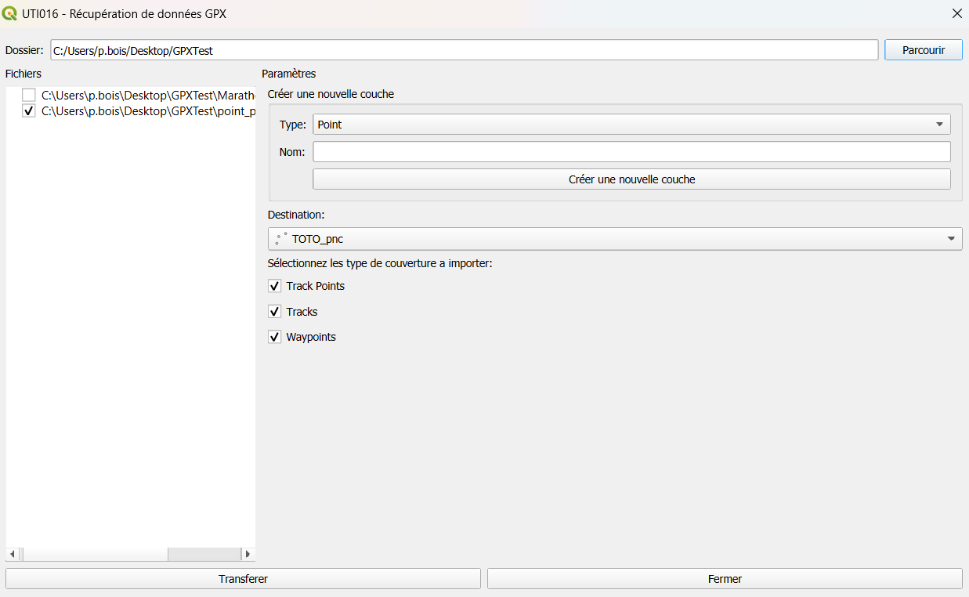Click the QGIS logo in title bar
This screenshot has width=969, height=597.
coord(11,14)
